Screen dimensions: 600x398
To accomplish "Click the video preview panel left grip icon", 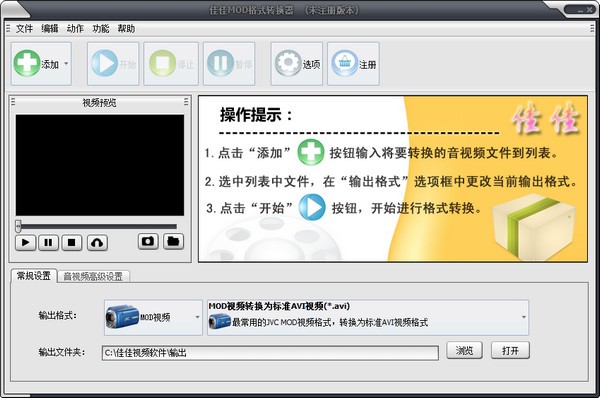I will 13,102.
